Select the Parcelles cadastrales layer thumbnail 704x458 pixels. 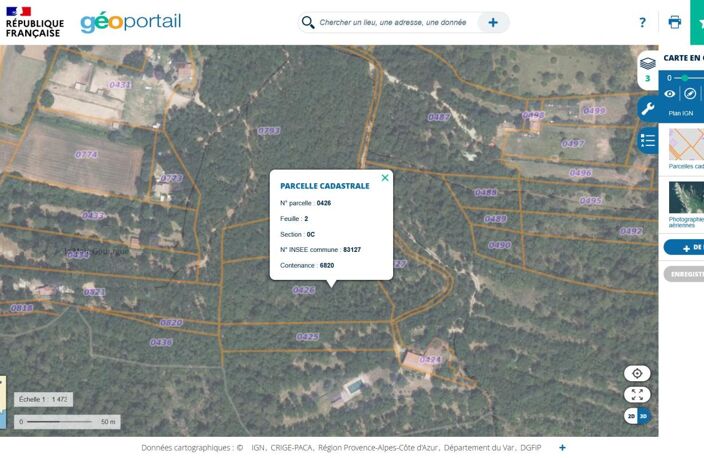(686, 144)
